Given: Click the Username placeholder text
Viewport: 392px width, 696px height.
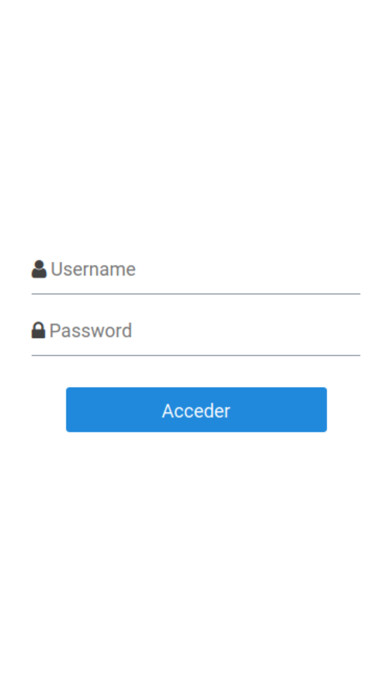Looking at the screenshot, I should [93, 269].
